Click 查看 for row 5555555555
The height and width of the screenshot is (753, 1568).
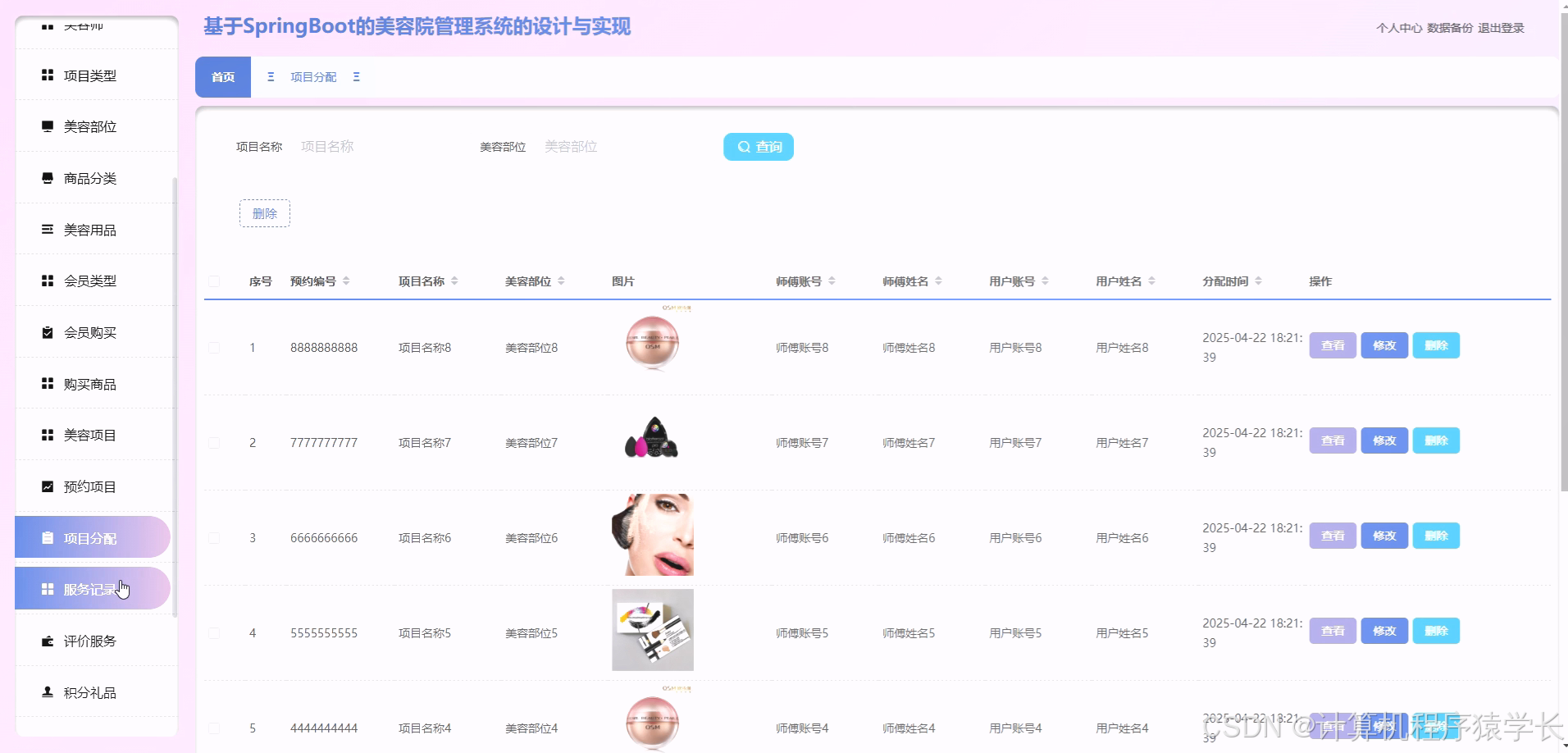[x=1333, y=631]
